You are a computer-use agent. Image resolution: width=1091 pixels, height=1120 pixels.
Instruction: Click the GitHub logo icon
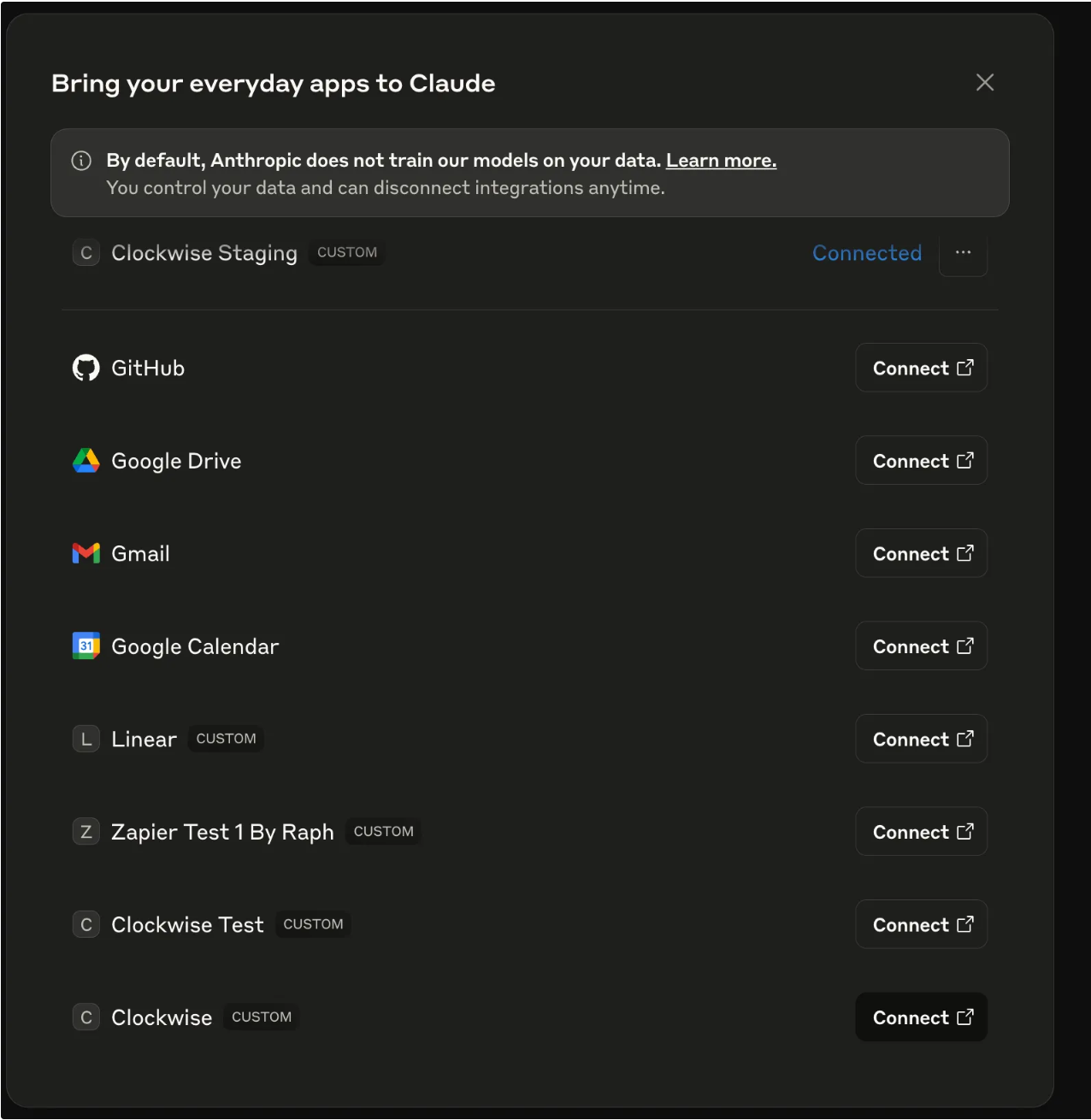[x=86, y=368]
